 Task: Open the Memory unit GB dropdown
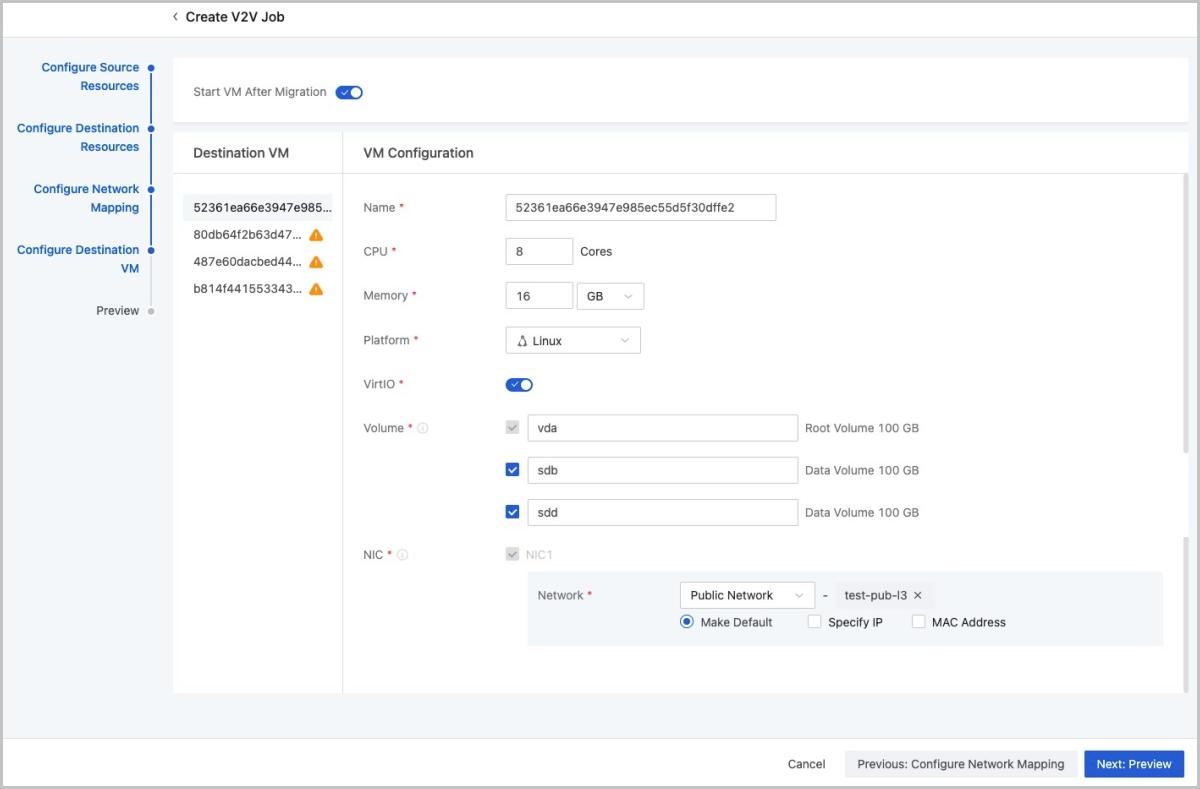(x=610, y=296)
